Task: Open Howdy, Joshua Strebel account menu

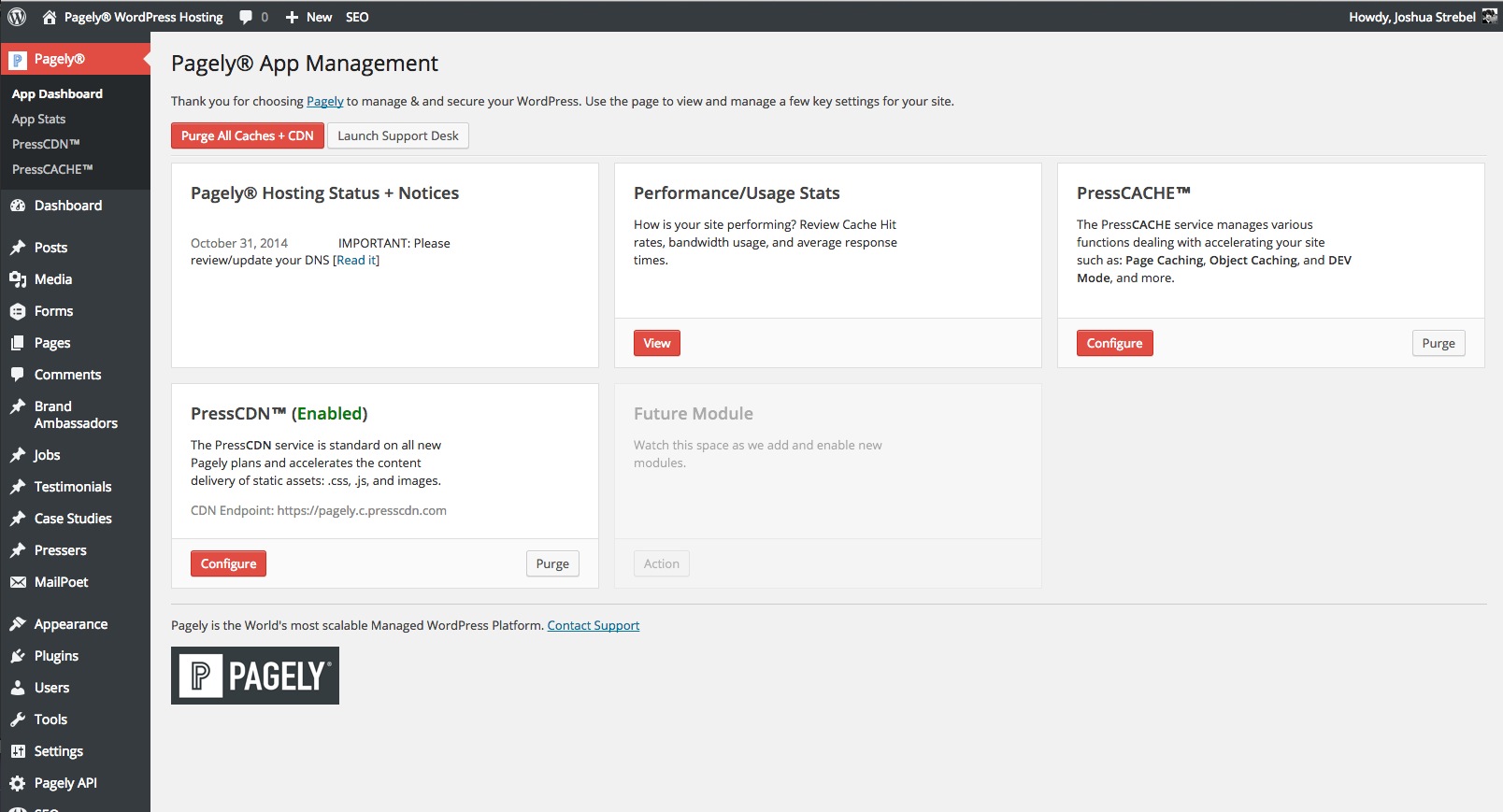Action: (x=1412, y=17)
